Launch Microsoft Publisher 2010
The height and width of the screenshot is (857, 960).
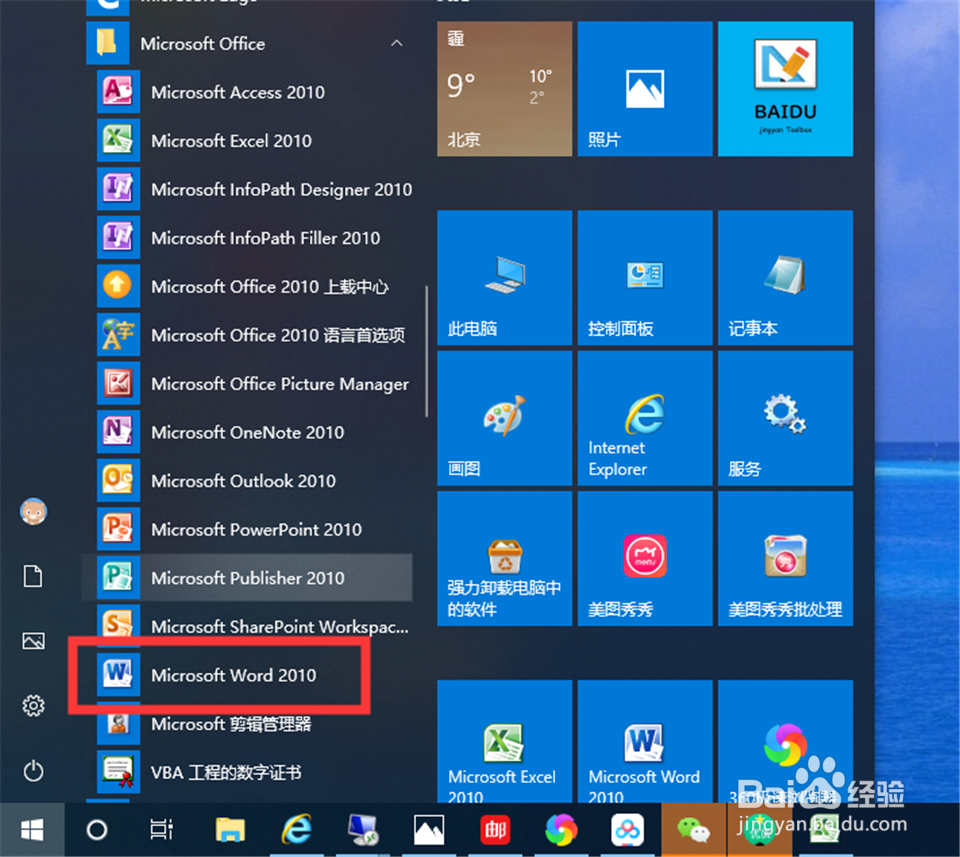[248, 578]
